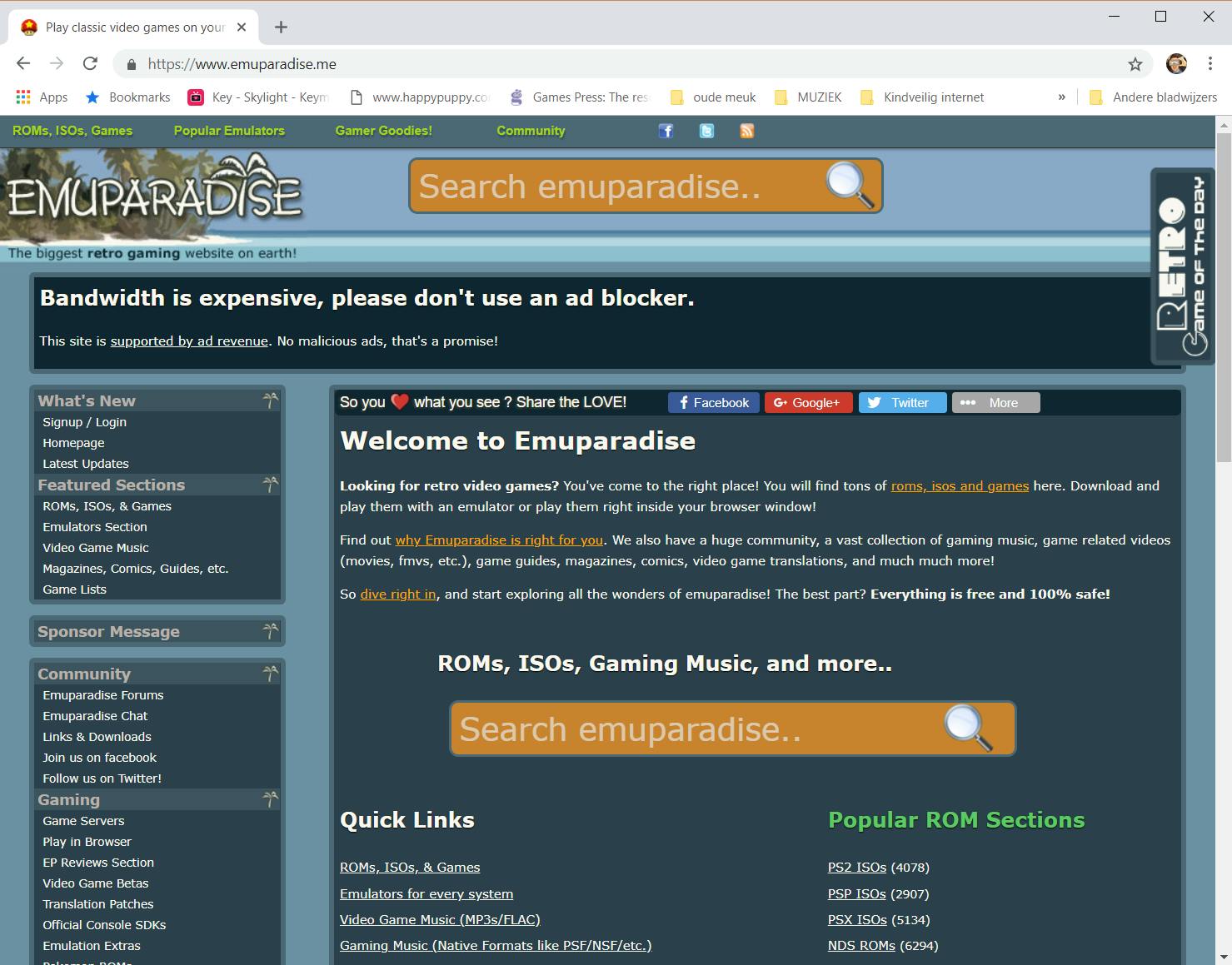Open Gamer Goodies! menu
Screen dimensions: 1232x965
384,131
